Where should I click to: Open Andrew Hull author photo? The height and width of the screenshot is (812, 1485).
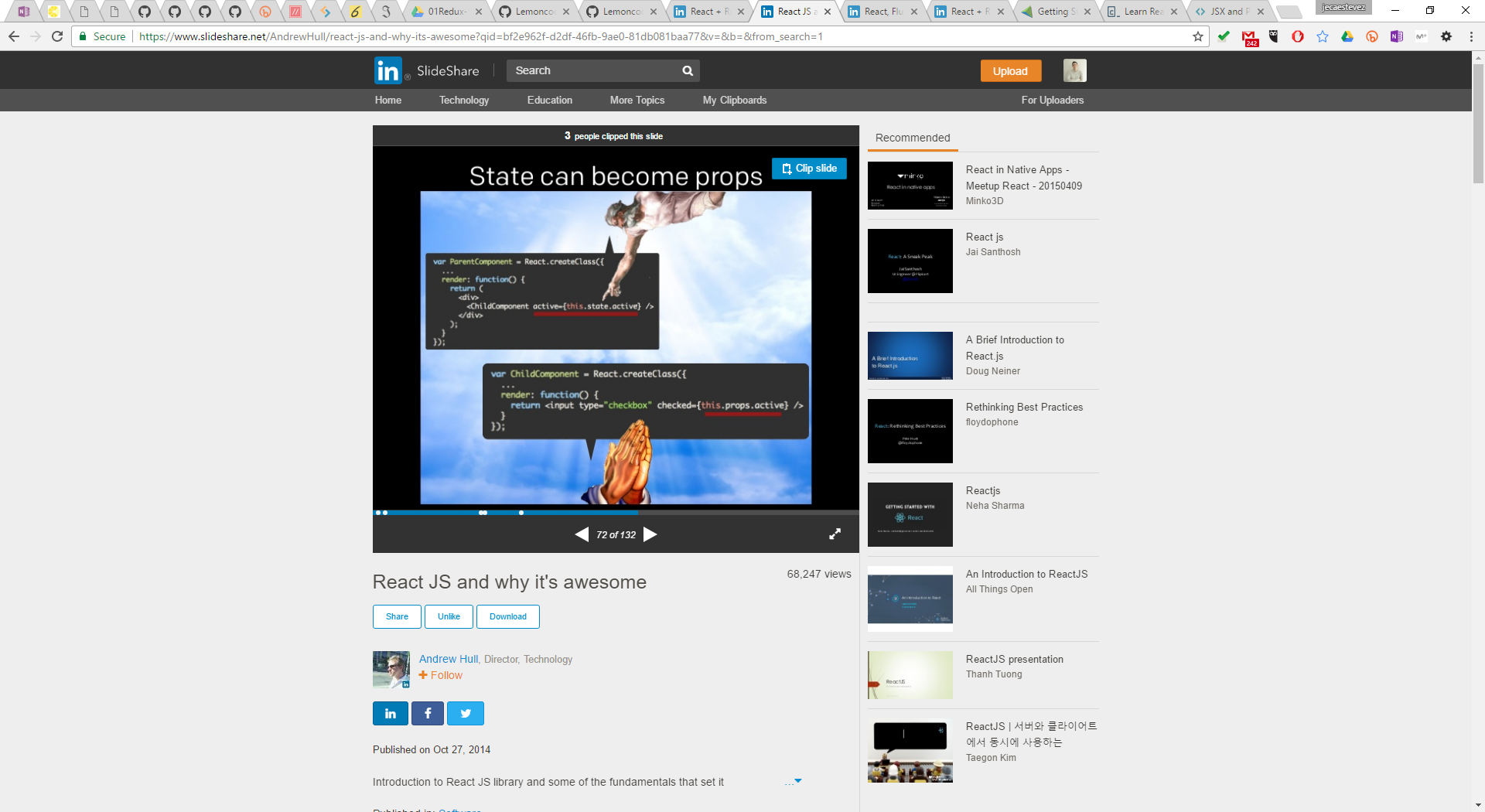[391, 670]
